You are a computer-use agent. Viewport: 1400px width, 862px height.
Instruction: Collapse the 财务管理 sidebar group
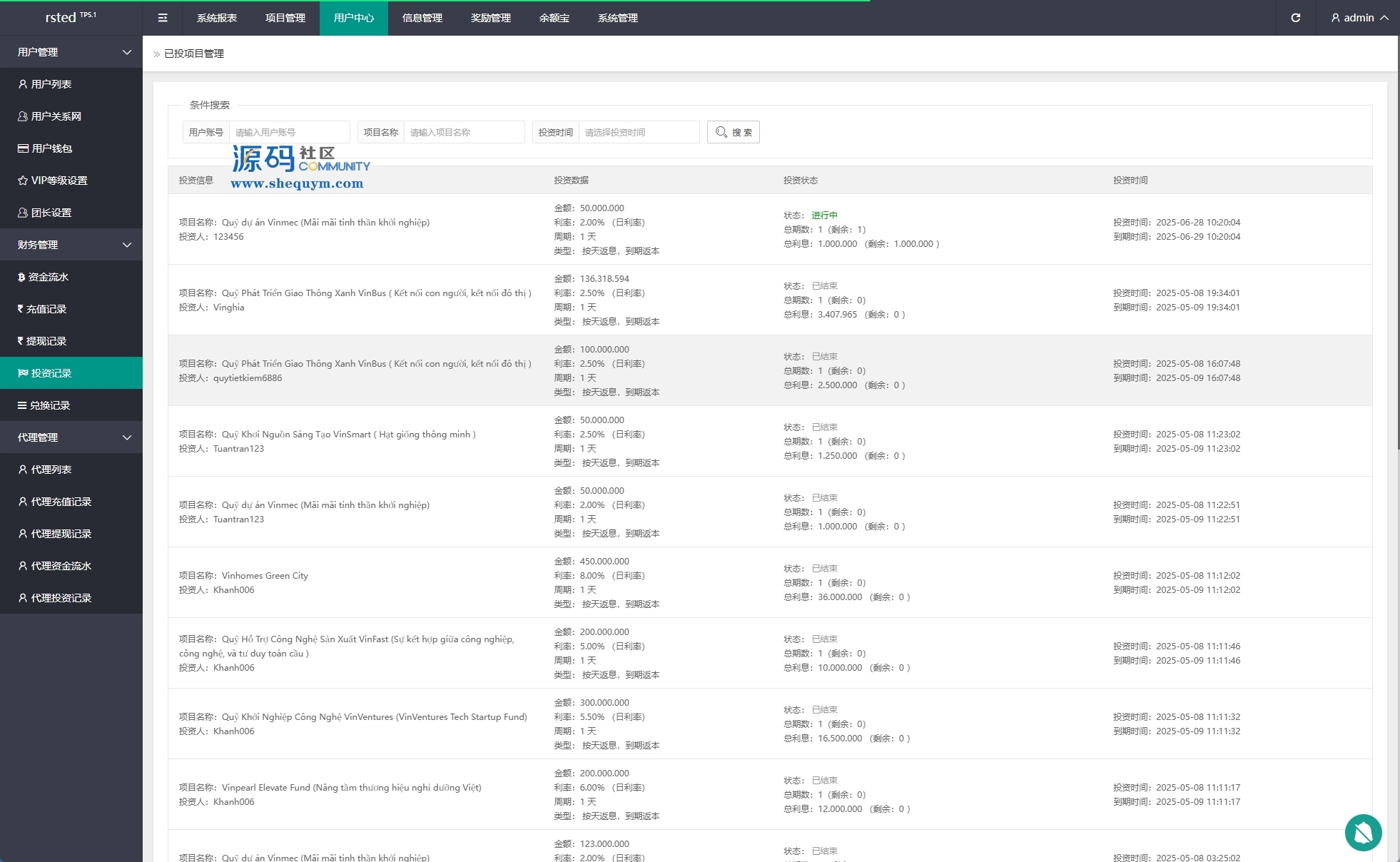click(71, 245)
